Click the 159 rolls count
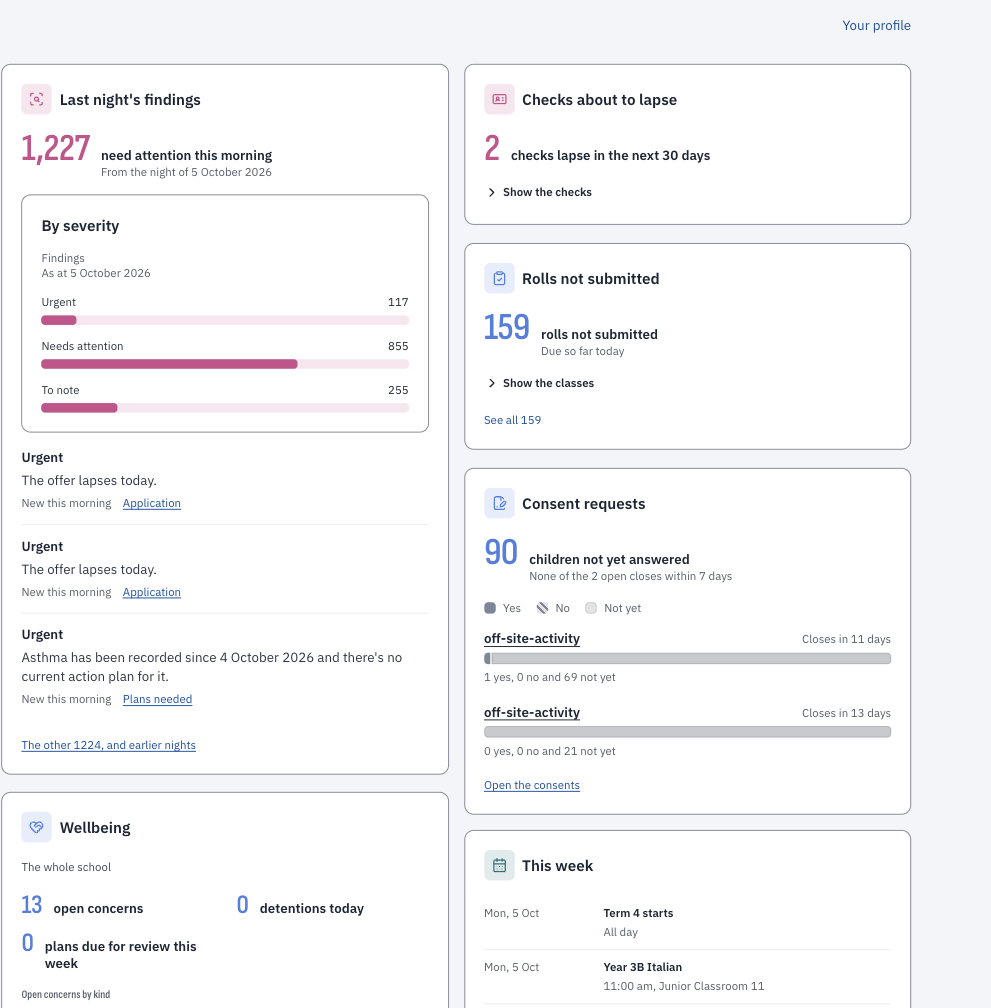The width and height of the screenshot is (991, 1008). tap(506, 327)
